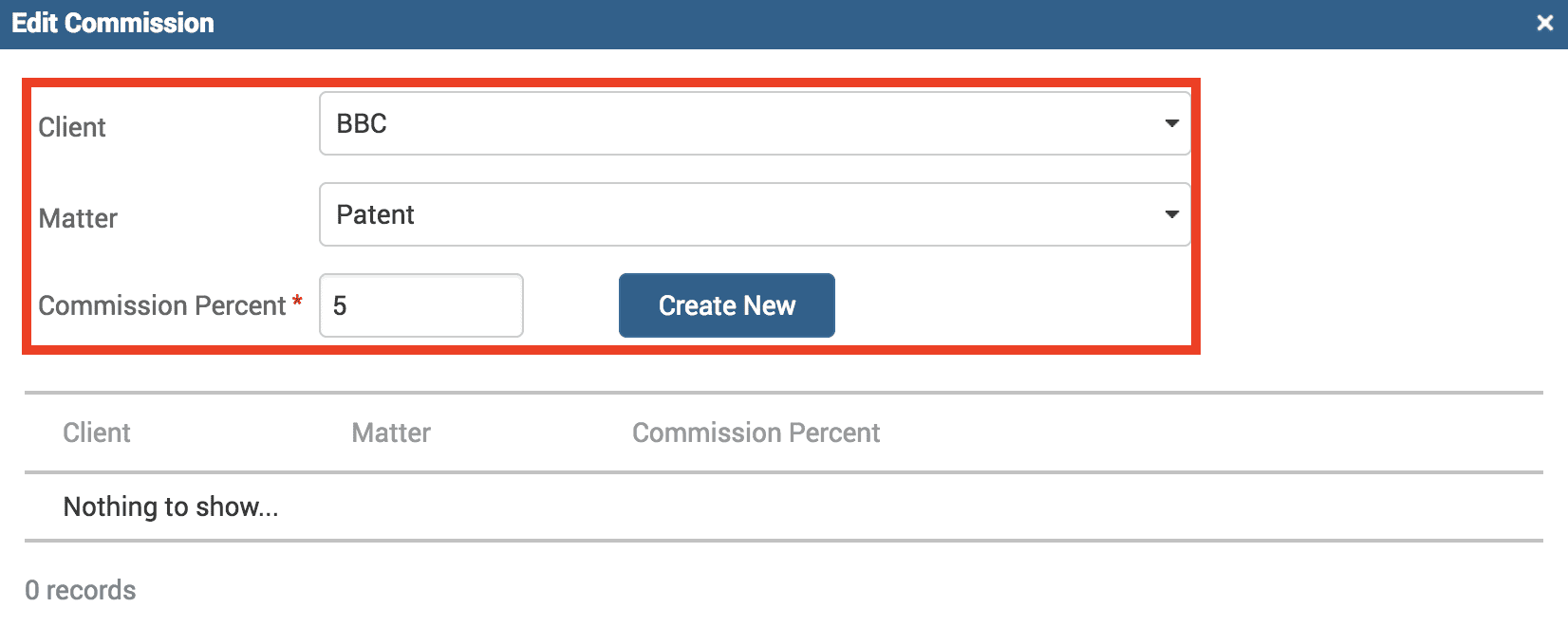This screenshot has width=1568, height=626.
Task: Click the Client form label
Action: (72, 127)
